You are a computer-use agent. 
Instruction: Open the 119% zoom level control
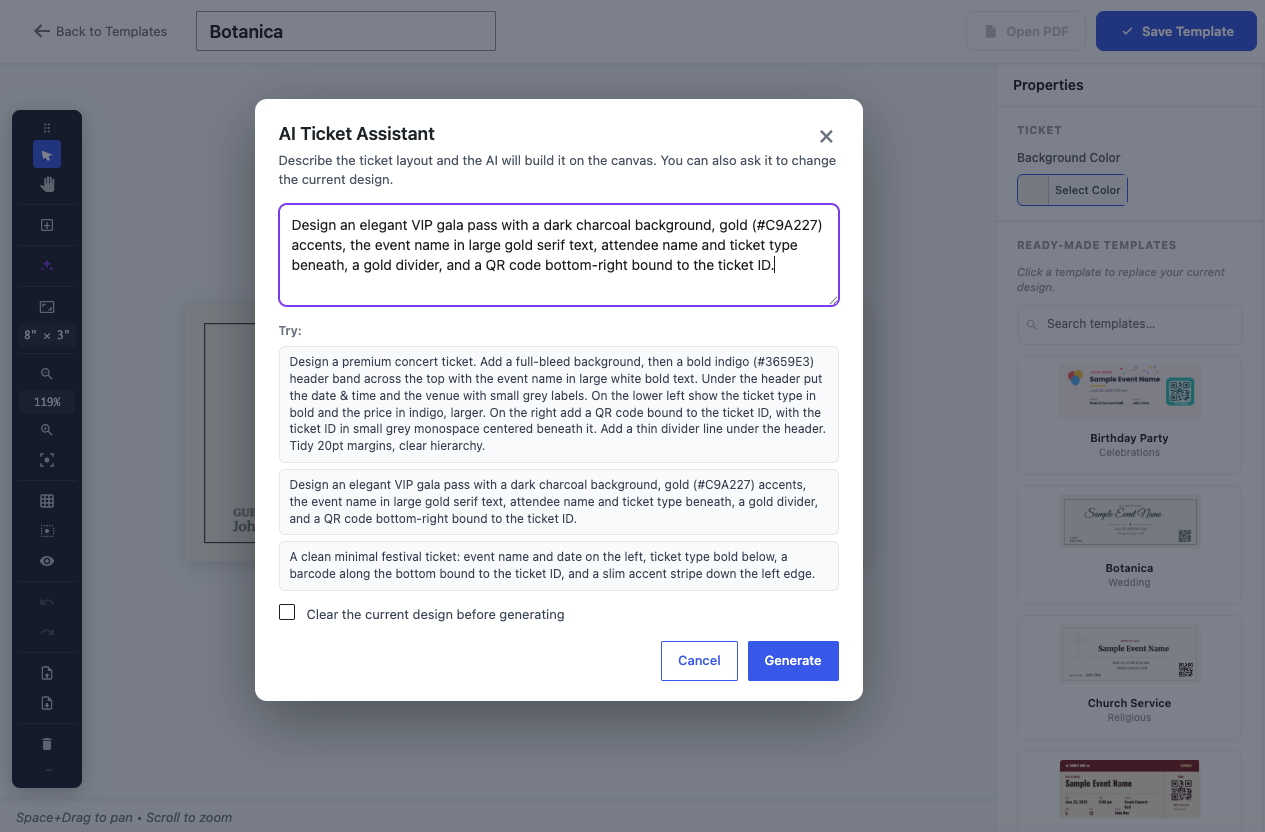pos(46,402)
